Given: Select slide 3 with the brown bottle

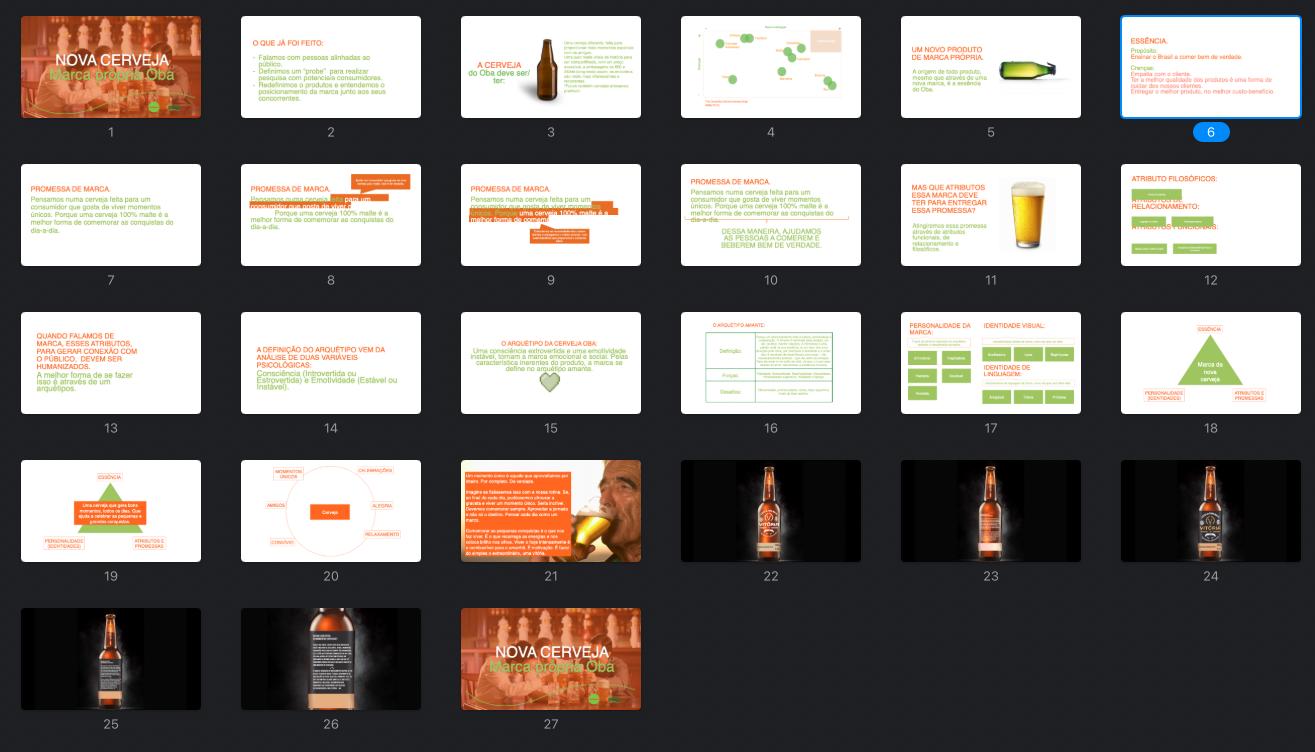Looking at the screenshot, I should coord(551,67).
